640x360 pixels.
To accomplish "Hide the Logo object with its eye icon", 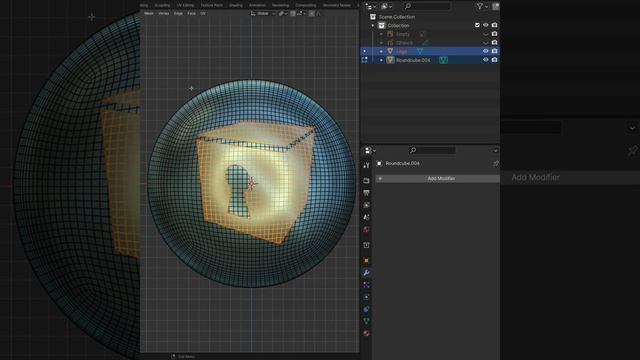I will pyautogui.click(x=486, y=51).
